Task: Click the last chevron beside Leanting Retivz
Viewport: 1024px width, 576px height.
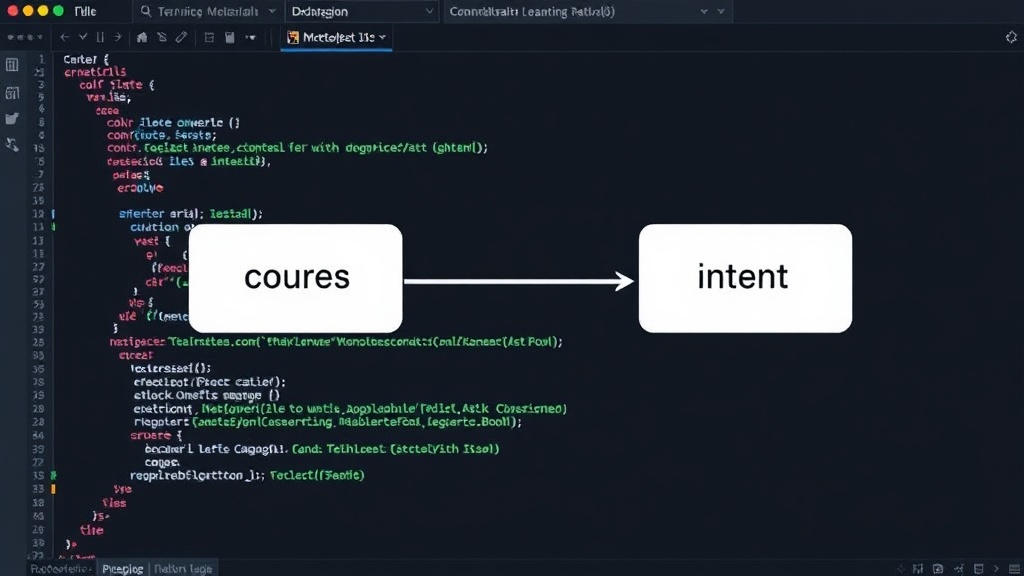Action: [721, 11]
